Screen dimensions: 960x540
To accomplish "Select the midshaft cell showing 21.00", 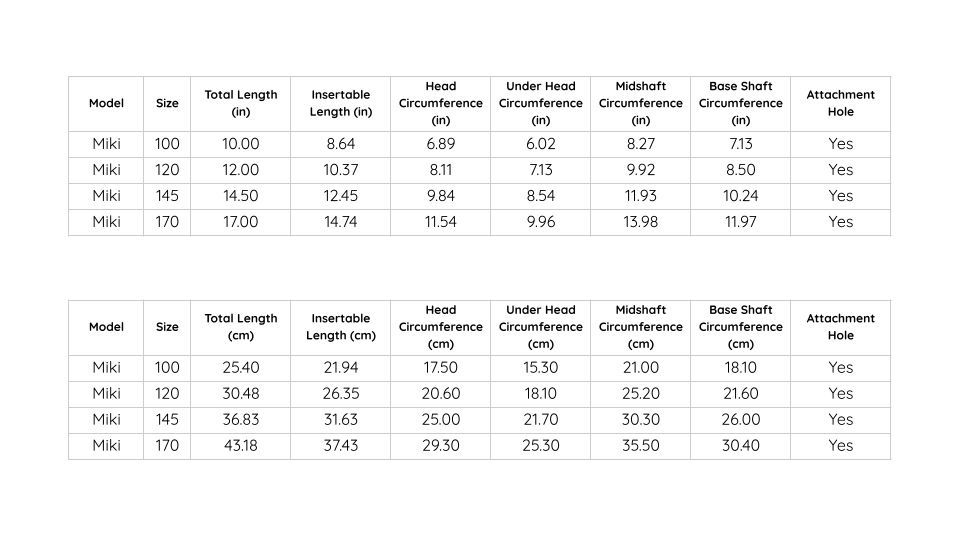I will [641, 368].
